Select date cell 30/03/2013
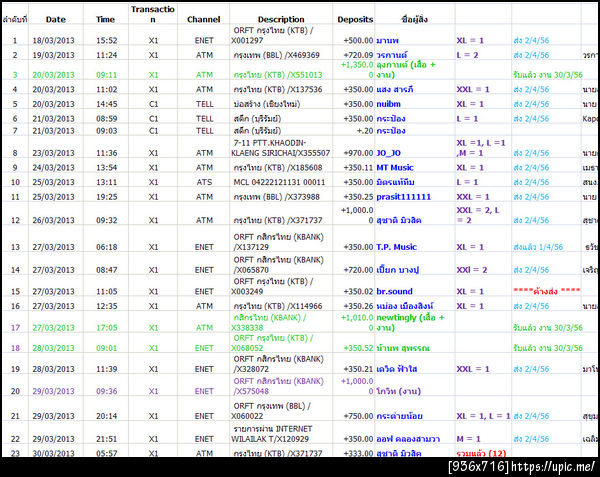This screenshot has height=477, width=600. pyautogui.click(x=54, y=454)
